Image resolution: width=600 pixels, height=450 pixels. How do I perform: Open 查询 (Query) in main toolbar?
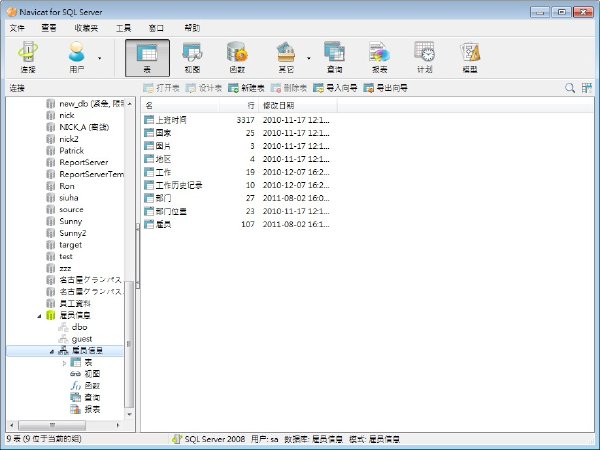click(x=334, y=57)
